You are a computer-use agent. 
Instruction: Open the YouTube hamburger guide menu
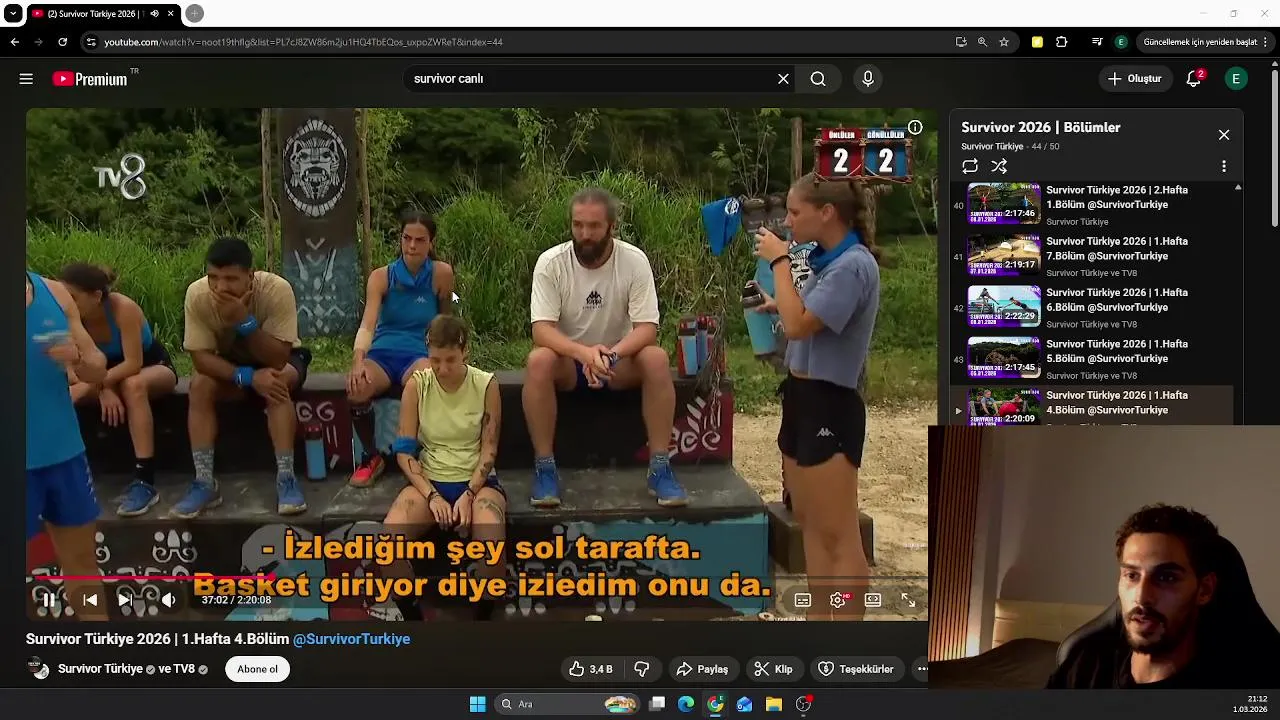(x=26, y=79)
